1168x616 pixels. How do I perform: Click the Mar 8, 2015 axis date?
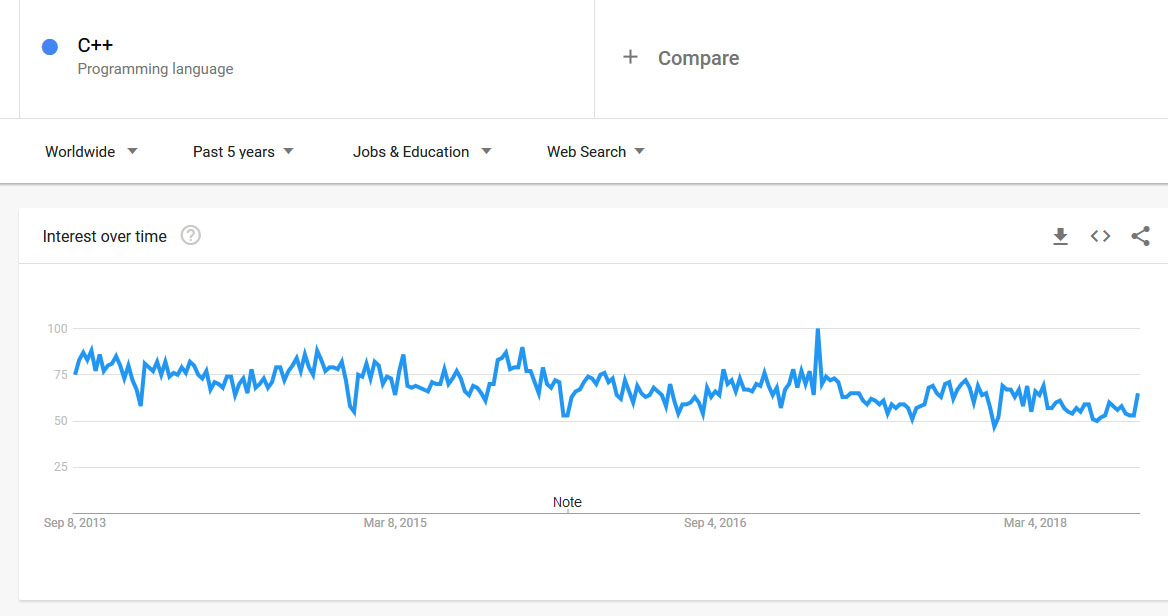coord(395,523)
